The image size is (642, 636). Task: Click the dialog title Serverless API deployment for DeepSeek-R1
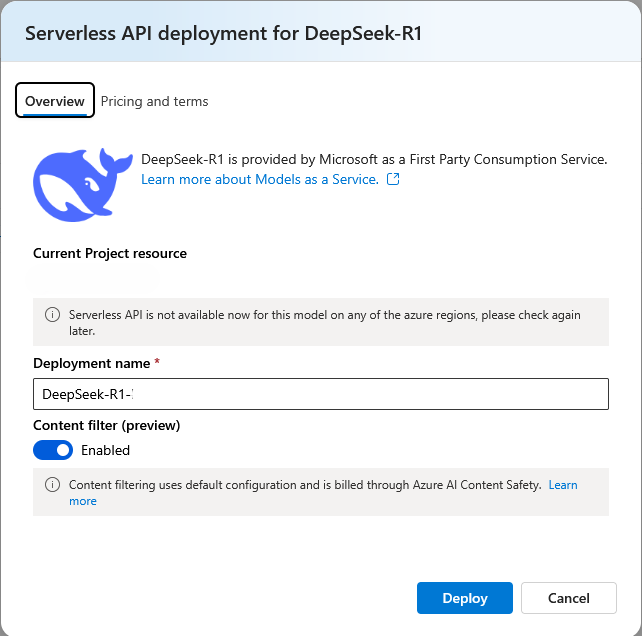point(223,33)
